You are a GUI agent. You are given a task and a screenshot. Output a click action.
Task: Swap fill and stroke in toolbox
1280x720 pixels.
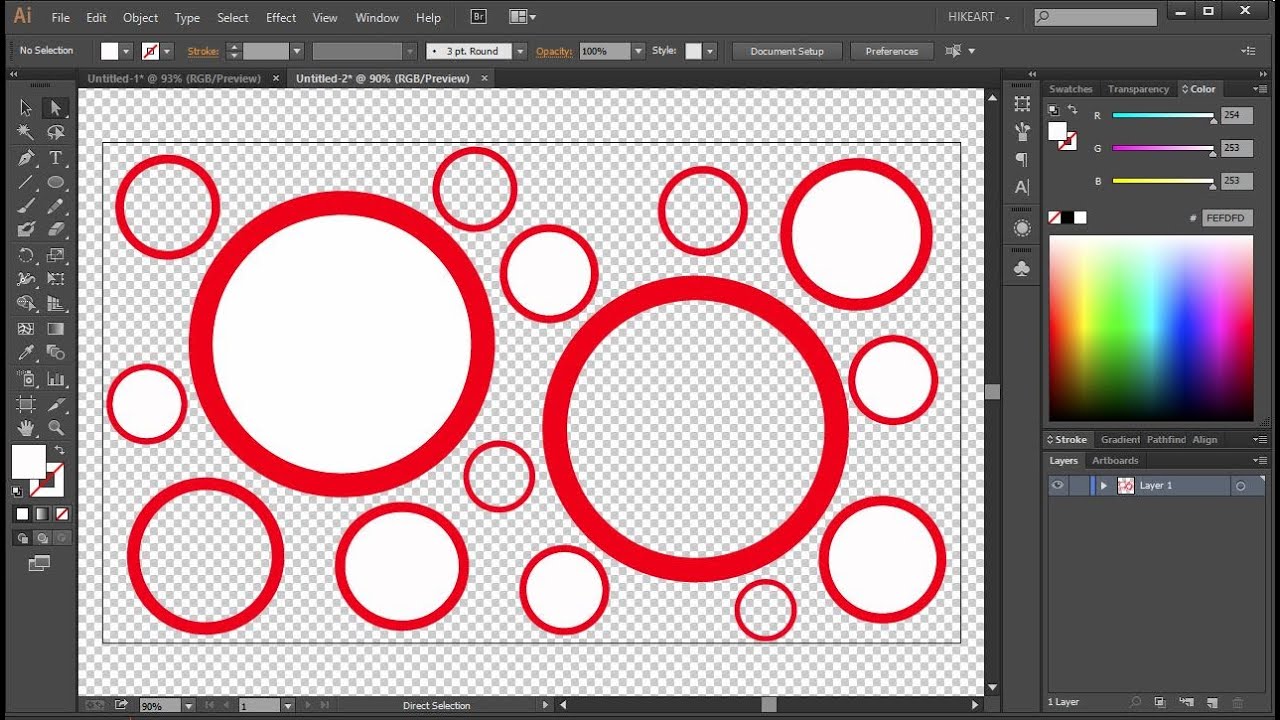[59, 451]
